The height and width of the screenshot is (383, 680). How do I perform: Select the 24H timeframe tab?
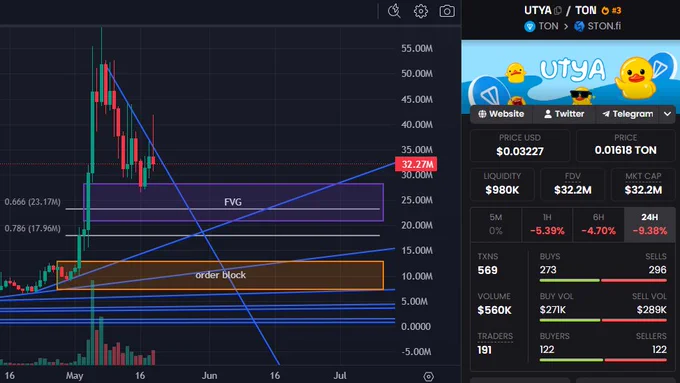649,224
